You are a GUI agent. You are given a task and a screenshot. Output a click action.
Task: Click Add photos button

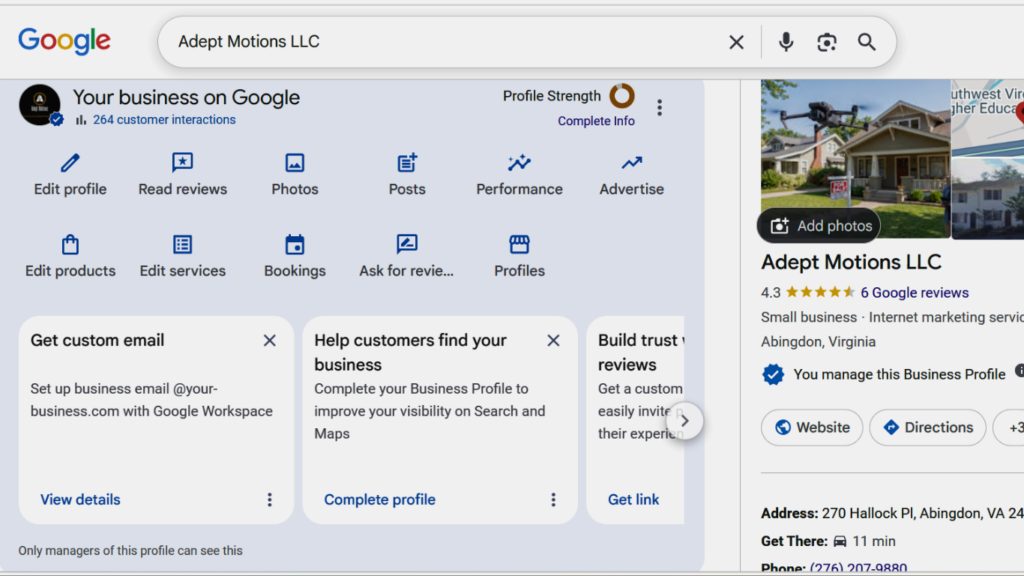pyautogui.click(x=819, y=226)
